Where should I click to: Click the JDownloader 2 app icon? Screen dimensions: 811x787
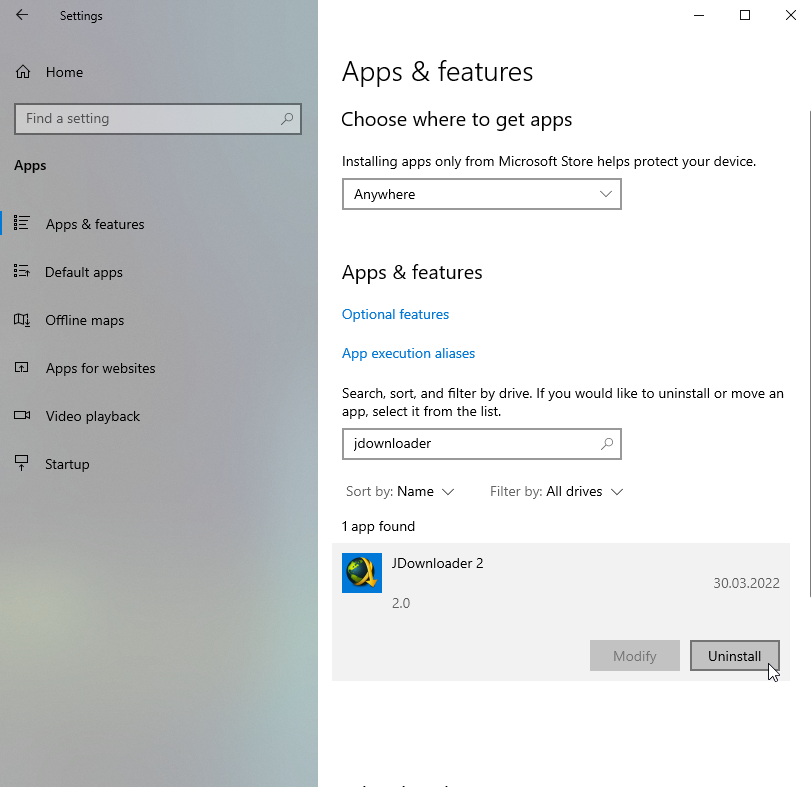click(x=361, y=573)
